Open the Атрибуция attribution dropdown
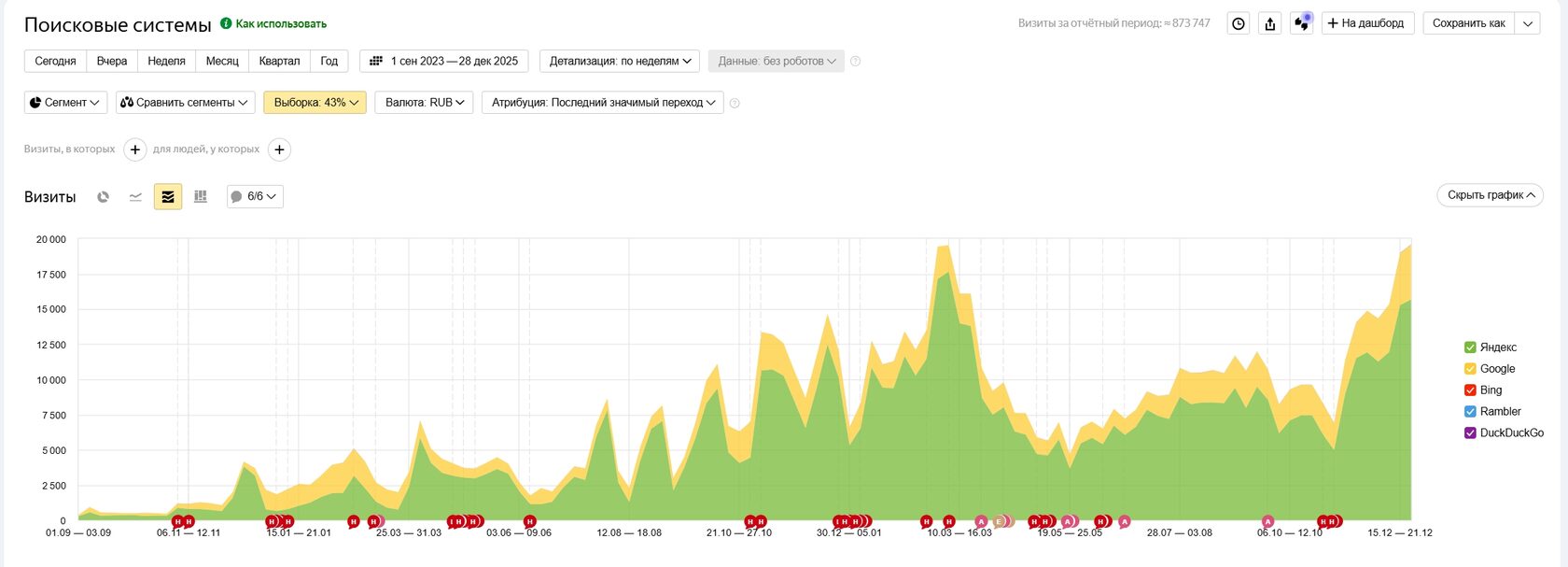Screen dimensions: 1568x567 pyautogui.click(x=603, y=103)
